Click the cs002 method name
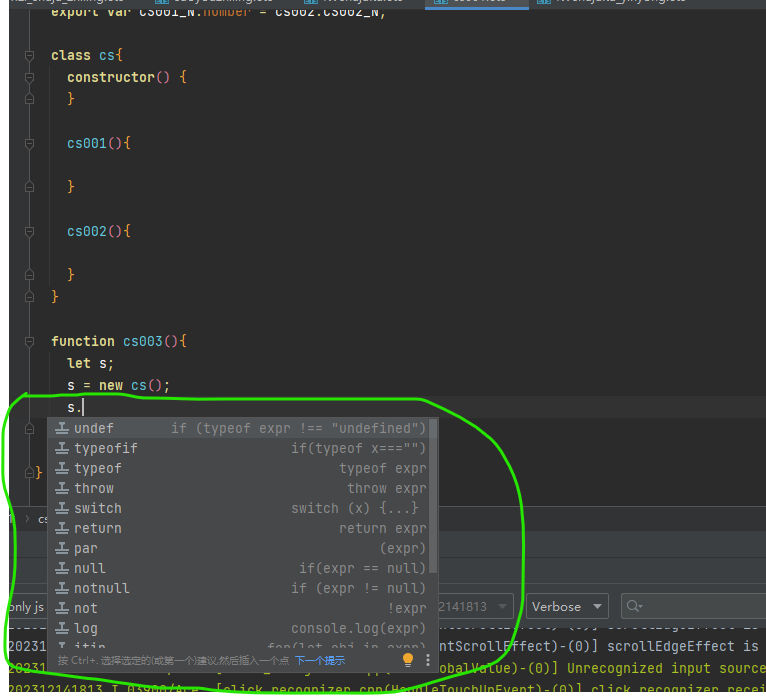Screen dimensions: 766x696 point(86,232)
